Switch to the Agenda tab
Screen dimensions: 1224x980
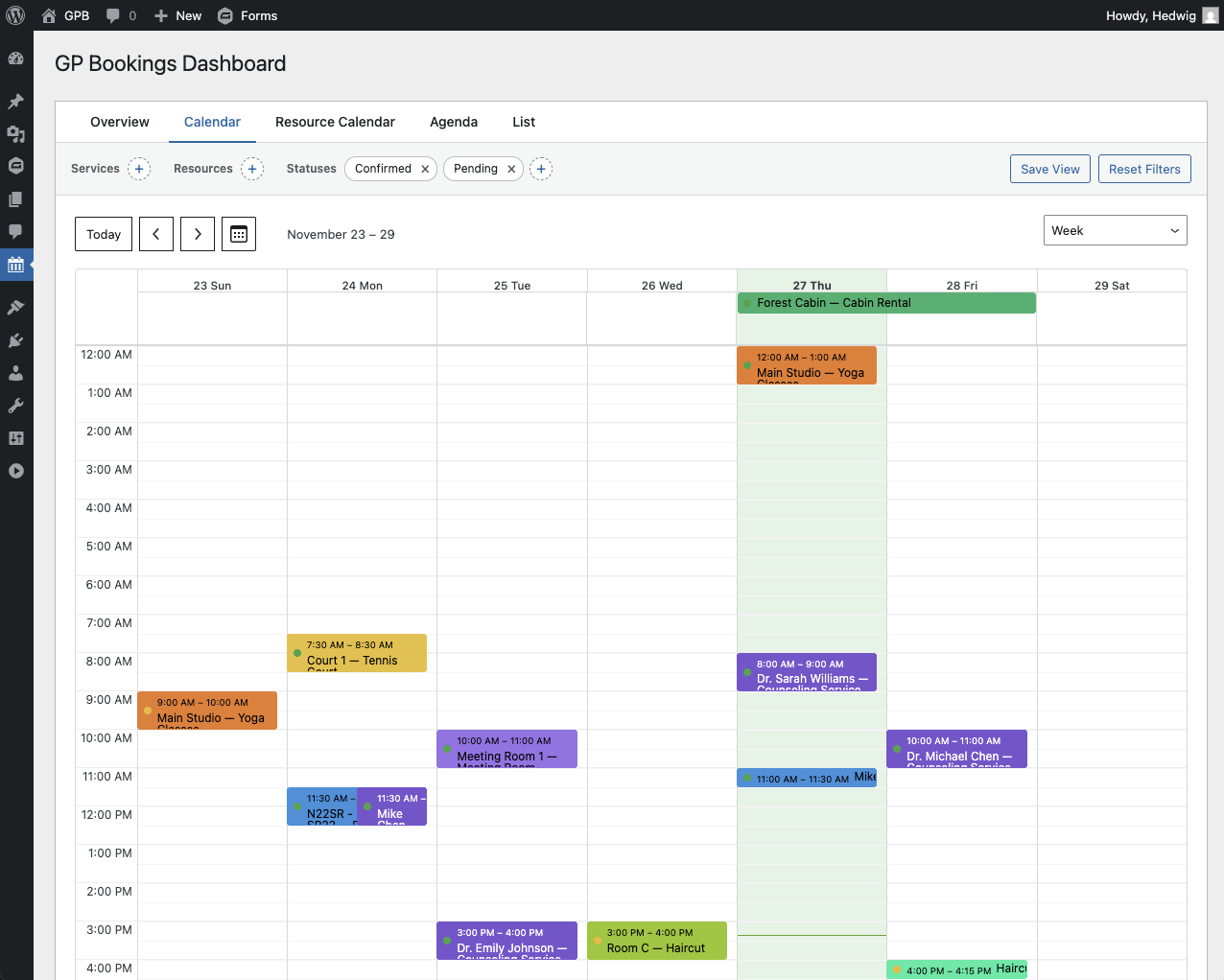tap(454, 122)
